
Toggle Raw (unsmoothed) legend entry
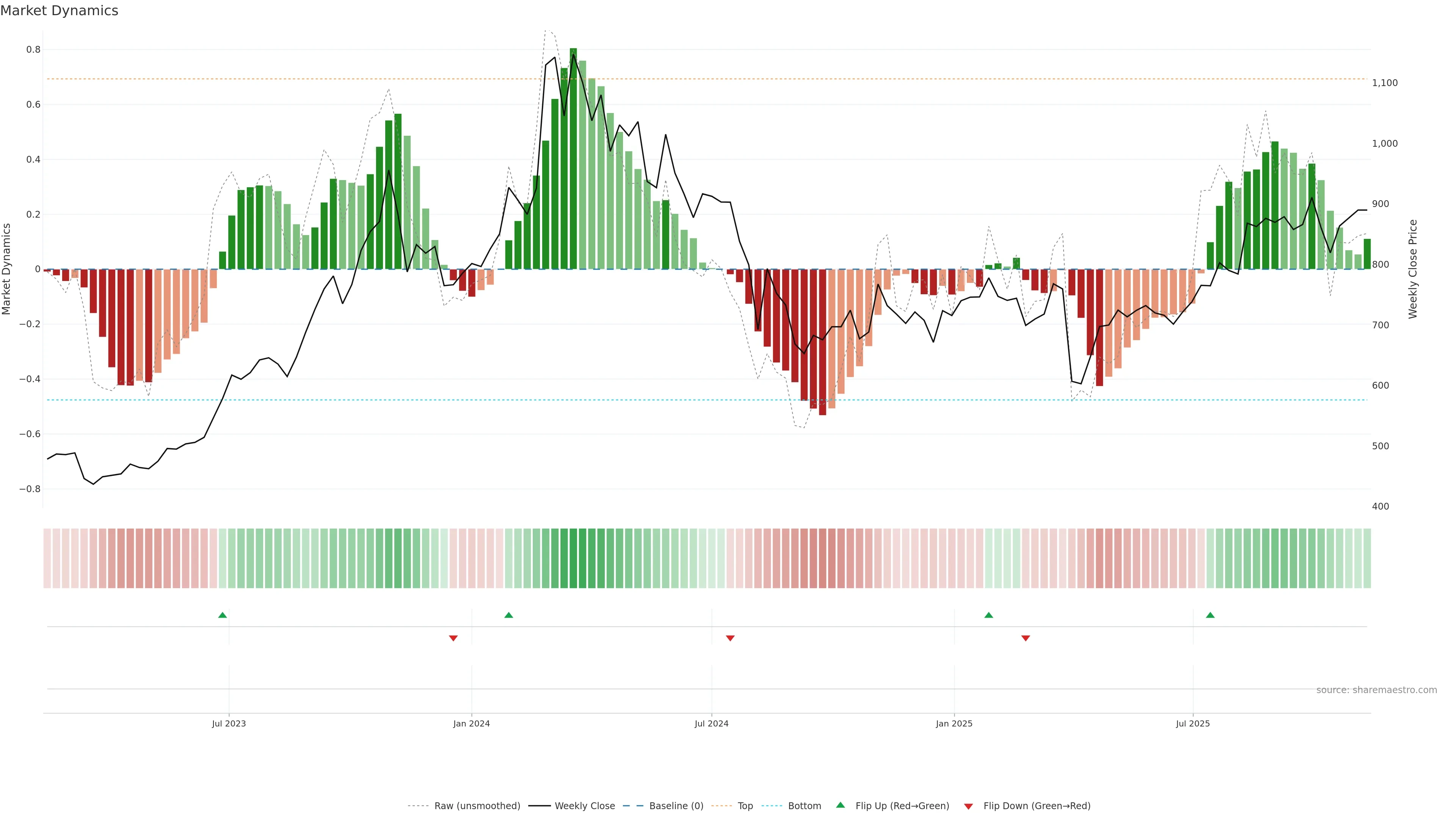click(477, 806)
